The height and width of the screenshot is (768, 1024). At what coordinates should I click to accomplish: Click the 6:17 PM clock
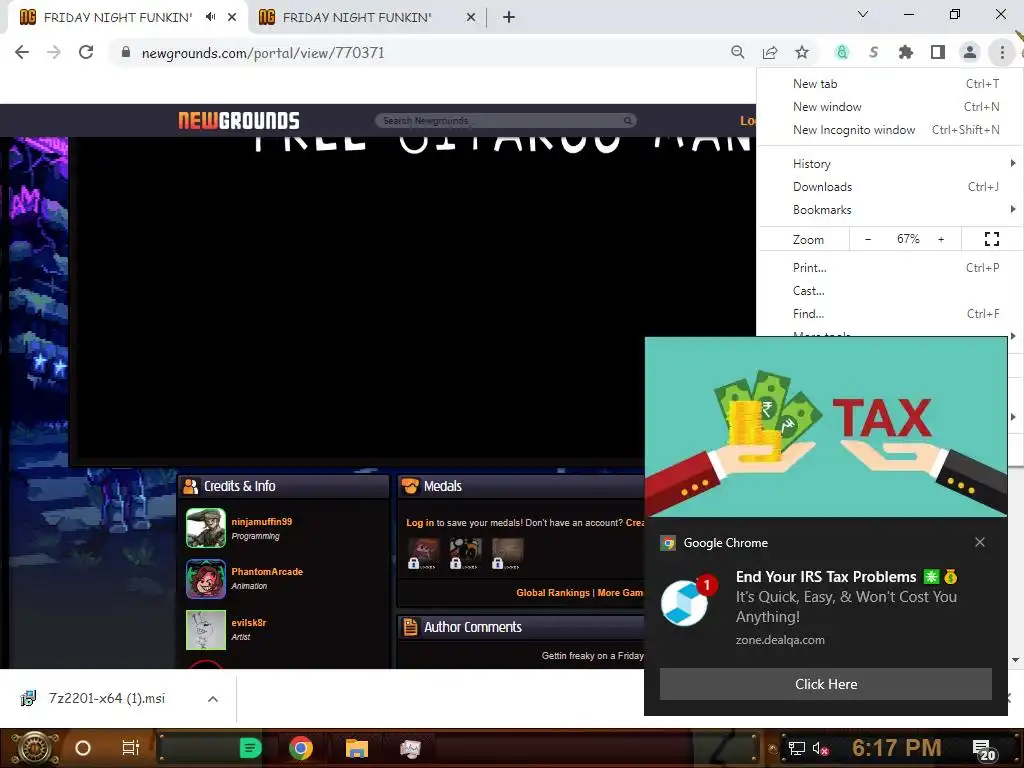(897, 748)
